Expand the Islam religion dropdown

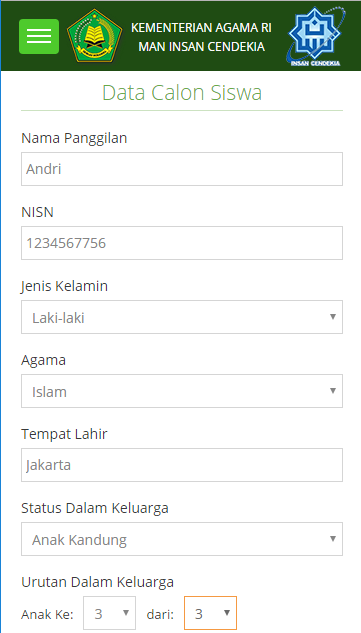pyautogui.click(x=182, y=391)
